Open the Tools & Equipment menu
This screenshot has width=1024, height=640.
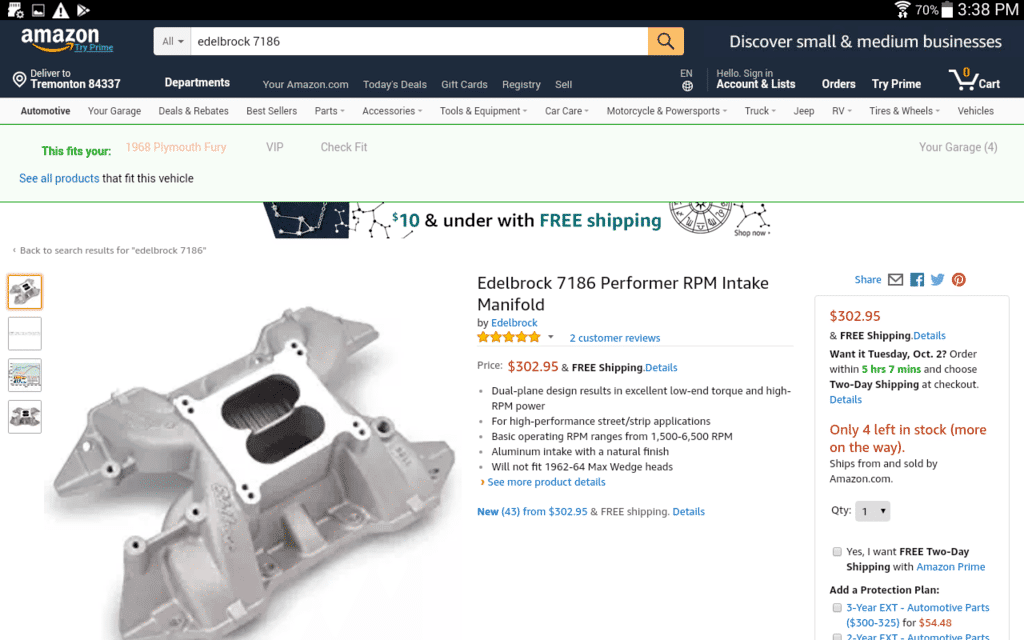click(484, 111)
